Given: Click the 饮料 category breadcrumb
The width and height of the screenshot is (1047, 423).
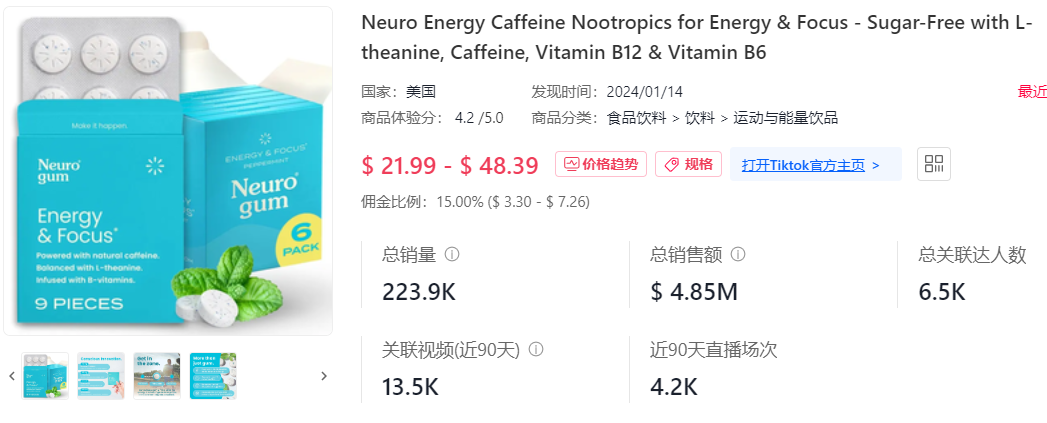Looking at the screenshot, I should point(700,119).
